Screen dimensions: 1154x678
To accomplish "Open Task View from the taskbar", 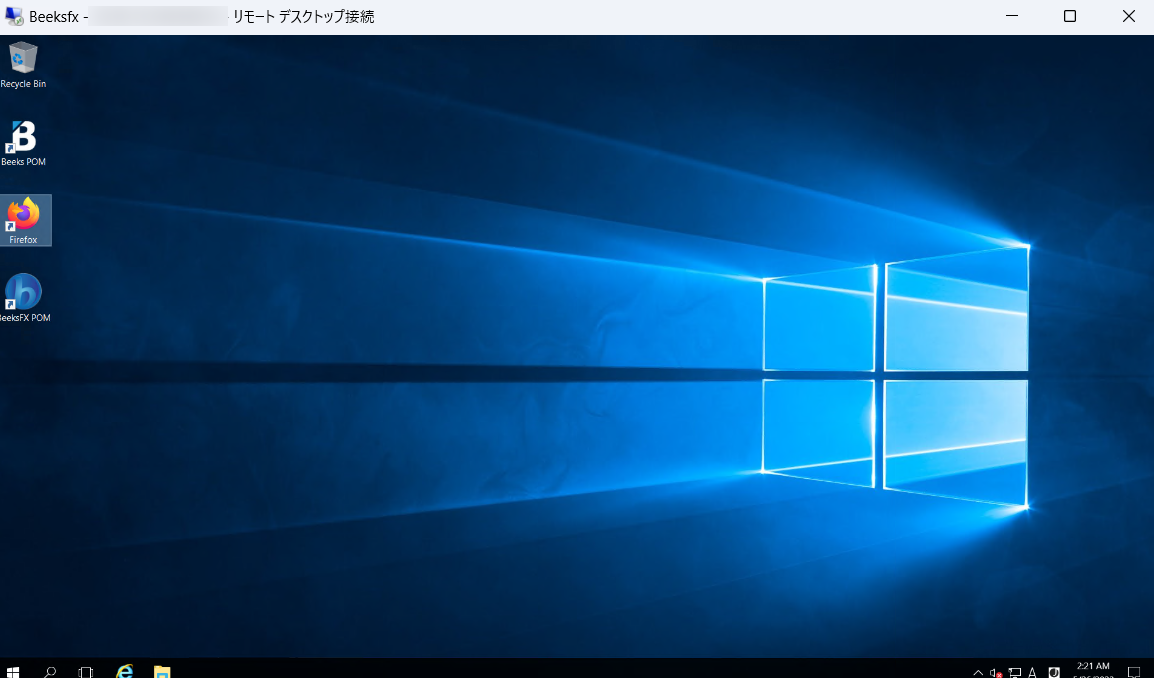I will [86, 671].
